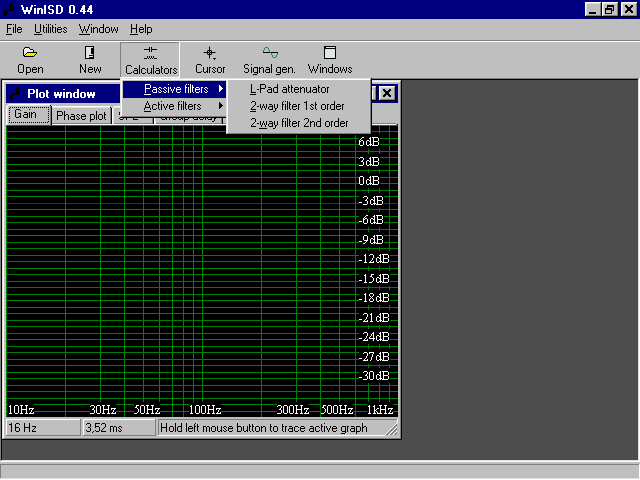The image size is (640, 480).
Task: Click the Open folder toolbar icon
Action: coord(30,53)
